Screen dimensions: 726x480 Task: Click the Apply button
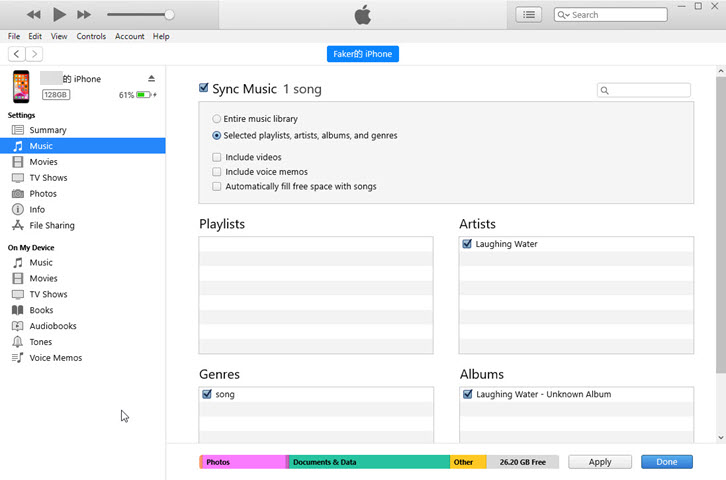(600, 462)
